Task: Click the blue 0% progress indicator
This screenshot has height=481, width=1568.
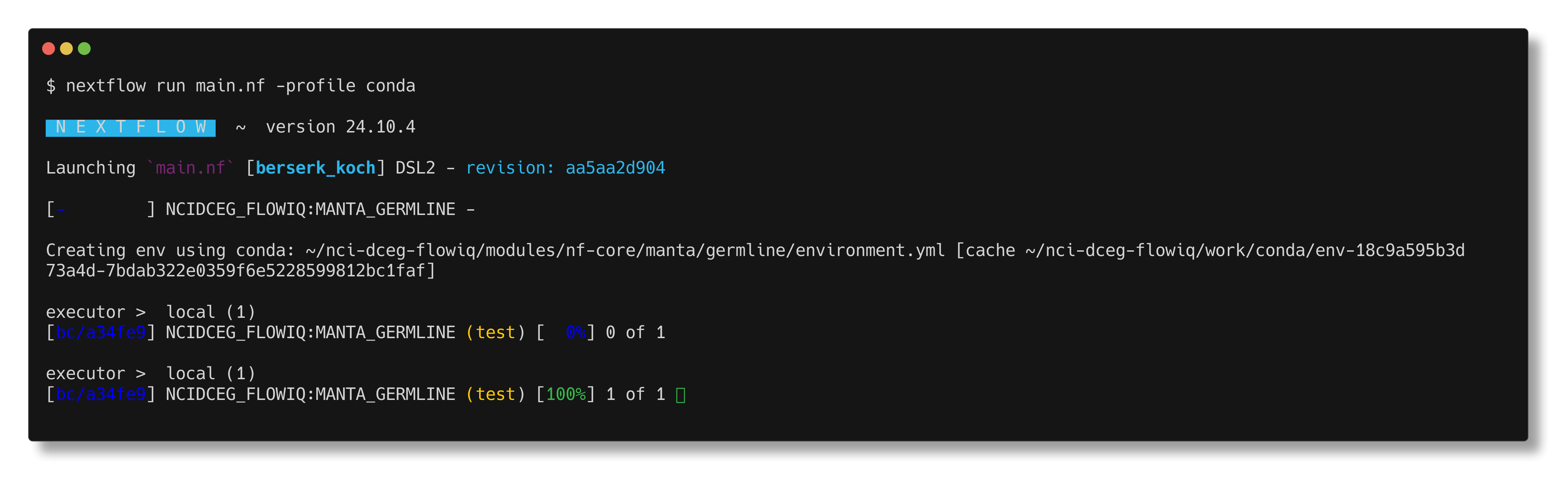Action: coord(576,333)
